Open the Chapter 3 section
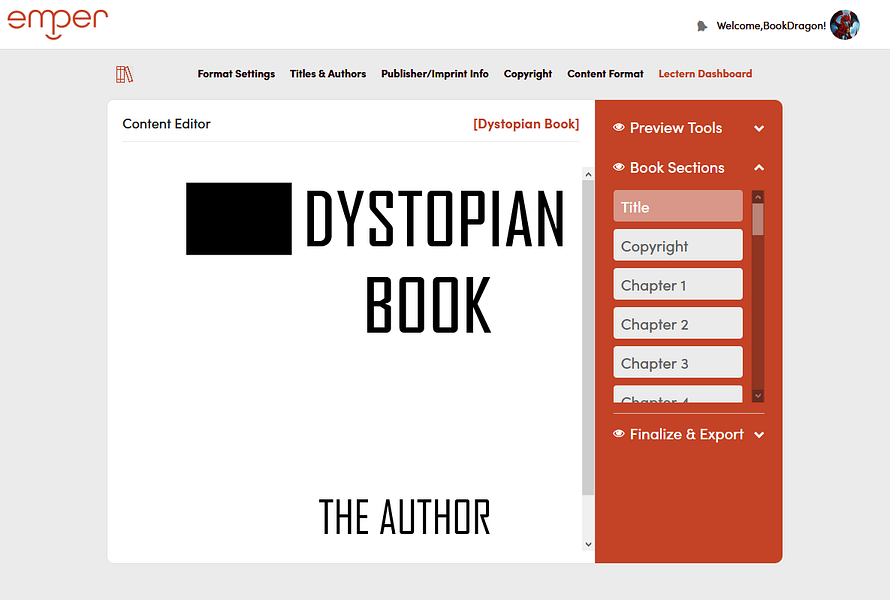Screen dimensions: 890x600 coord(678,363)
